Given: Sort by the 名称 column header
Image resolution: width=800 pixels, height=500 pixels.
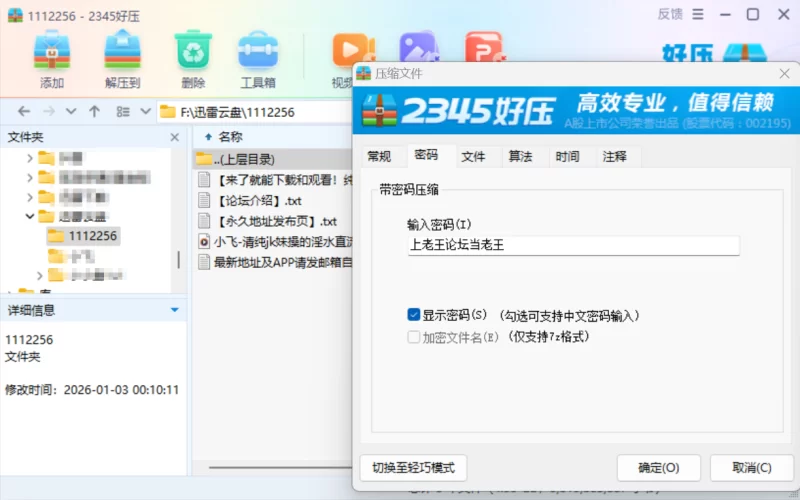Looking at the screenshot, I should point(231,137).
